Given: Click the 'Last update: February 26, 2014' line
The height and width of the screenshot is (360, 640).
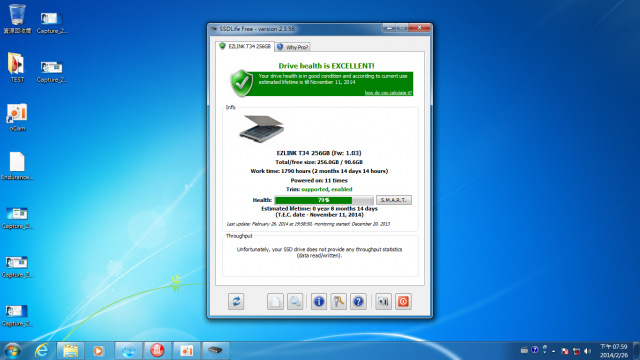Looking at the screenshot, I should click(308, 224).
